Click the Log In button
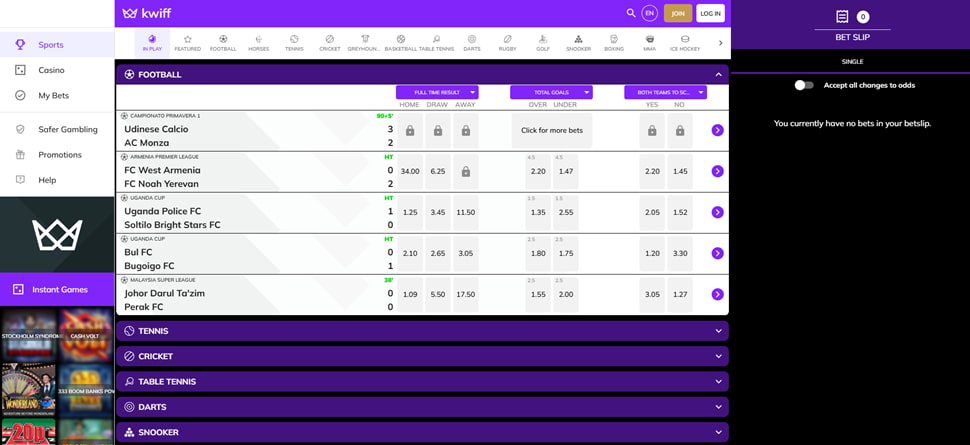 point(710,13)
